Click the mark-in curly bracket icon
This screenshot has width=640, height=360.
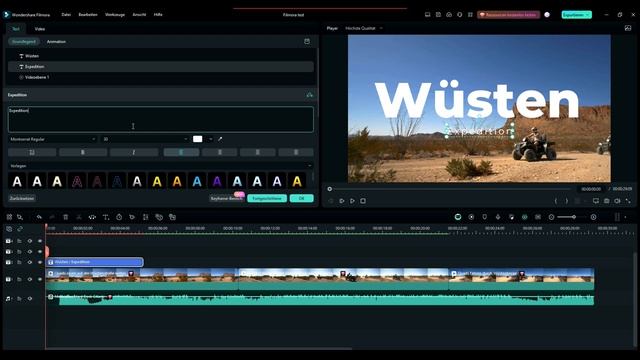[556, 201]
